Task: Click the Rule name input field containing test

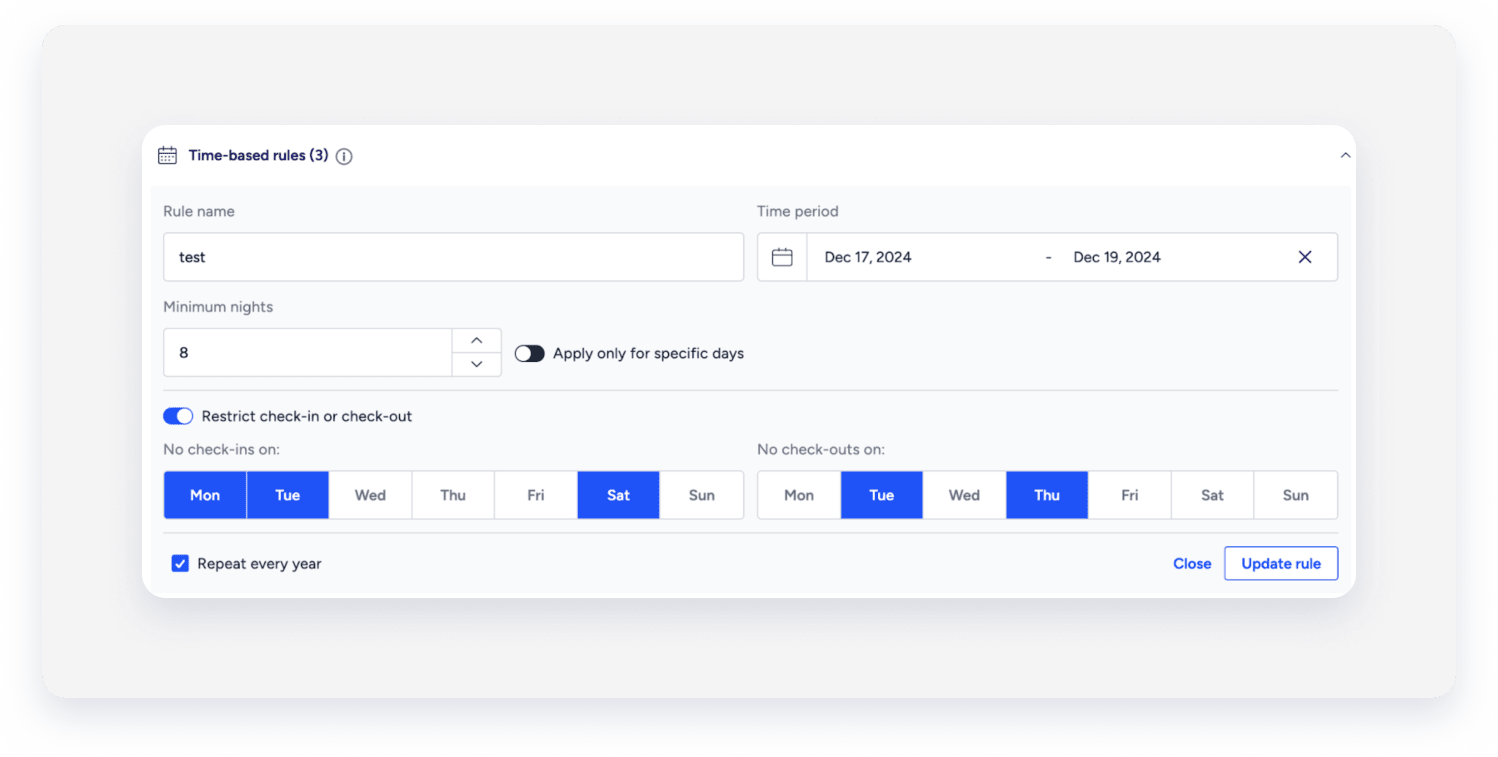Action: 453,257
